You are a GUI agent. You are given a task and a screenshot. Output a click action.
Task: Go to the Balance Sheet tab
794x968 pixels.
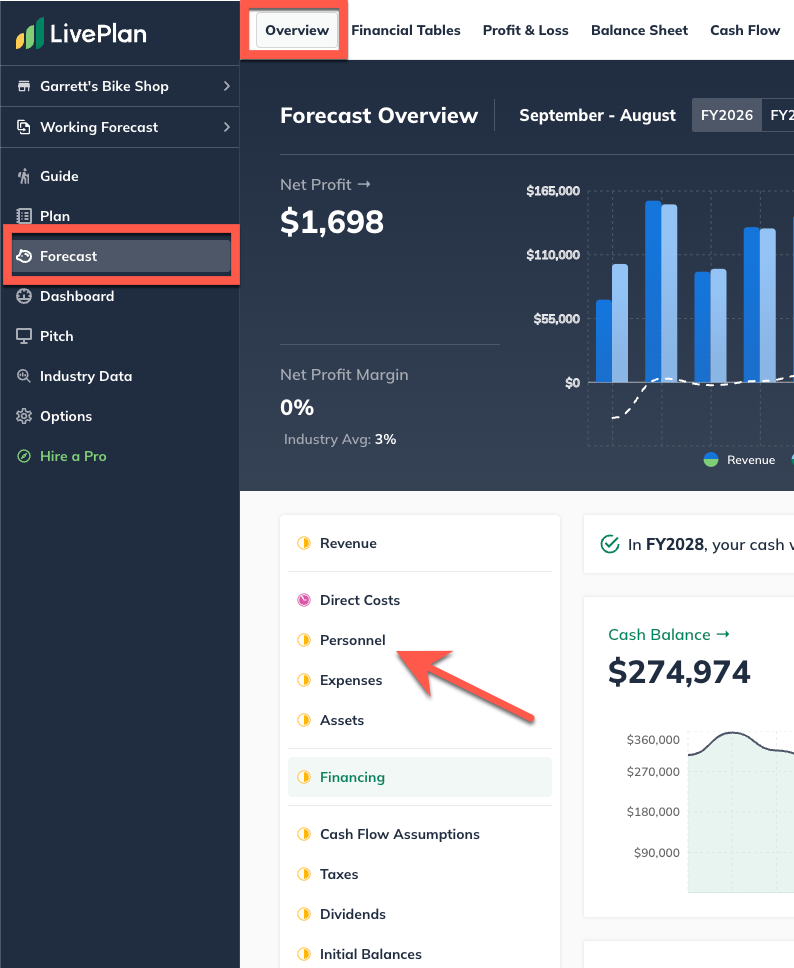pos(639,30)
